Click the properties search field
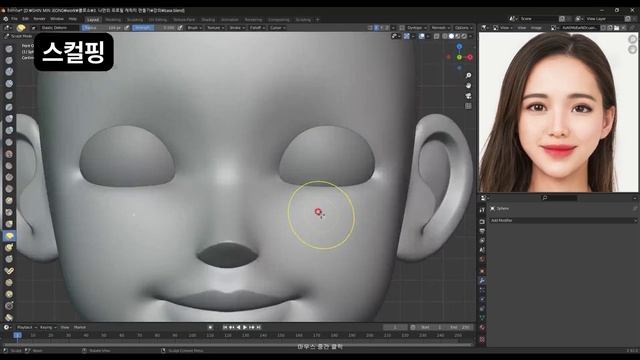 (x=559, y=198)
